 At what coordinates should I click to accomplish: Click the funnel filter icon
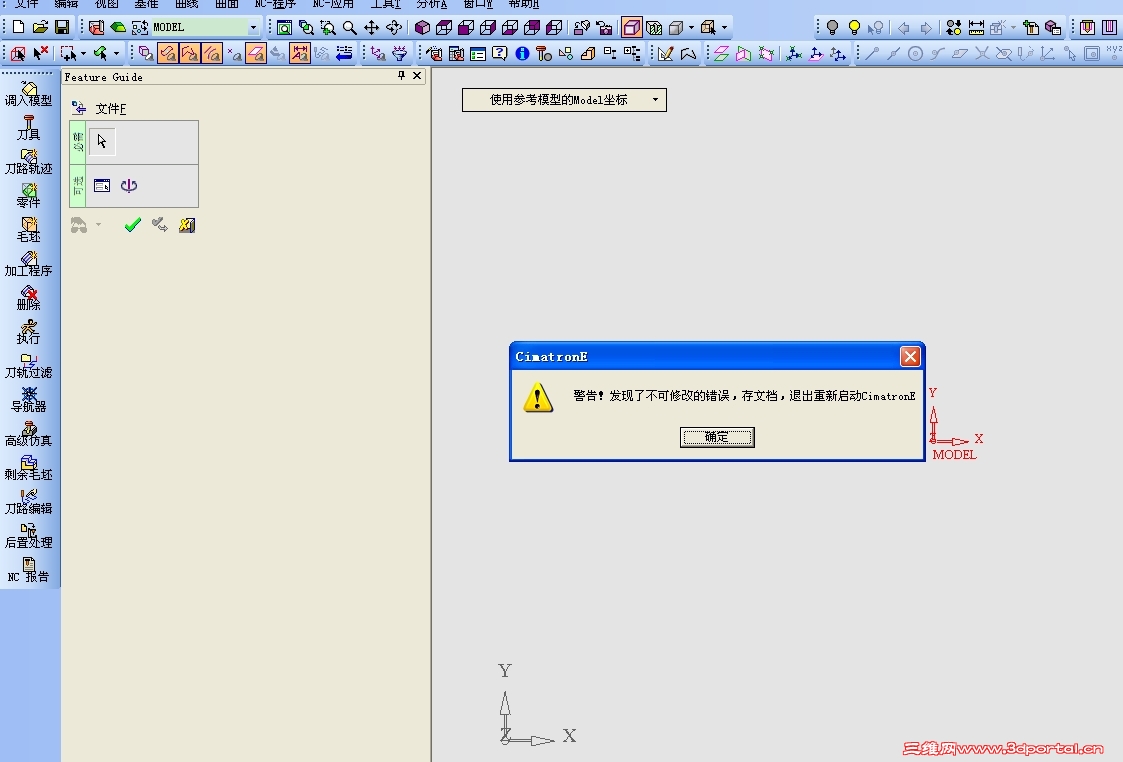[400, 54]
